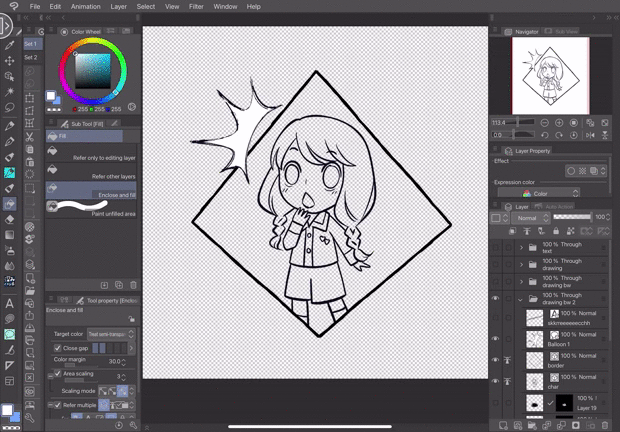620x432 pixels.
Task: Open the Normal blending mode dropdown
Action: 529,217
